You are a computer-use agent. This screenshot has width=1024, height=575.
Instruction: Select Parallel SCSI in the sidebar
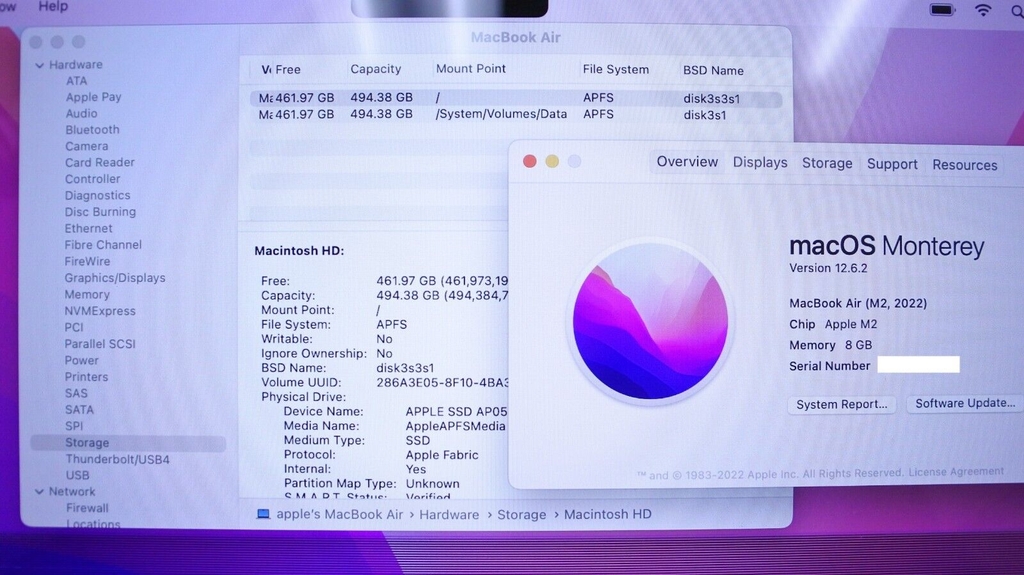point(100,344)
